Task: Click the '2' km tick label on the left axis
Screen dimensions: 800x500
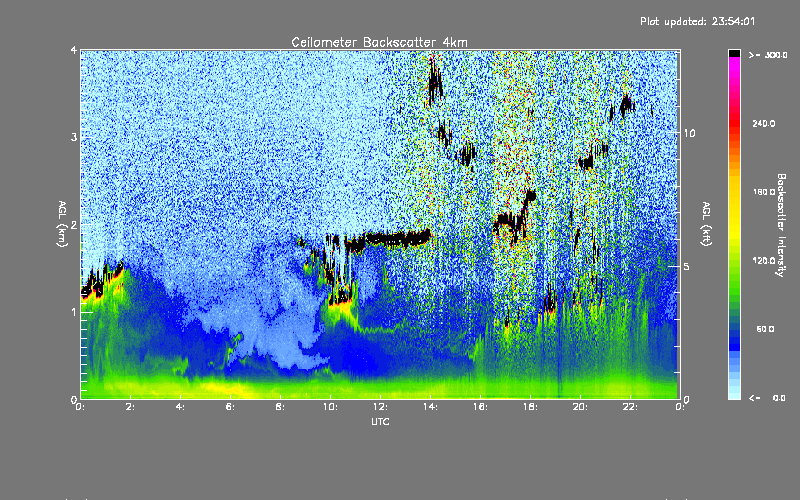Action: (74, 224)
